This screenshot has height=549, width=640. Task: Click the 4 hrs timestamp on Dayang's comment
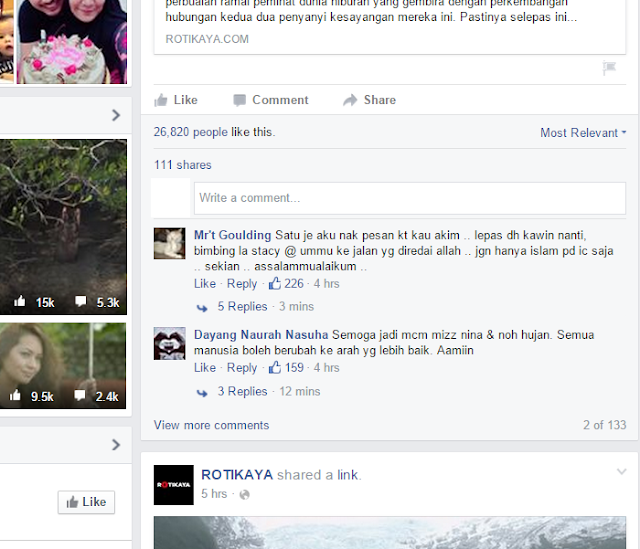(x=327, y=368)
